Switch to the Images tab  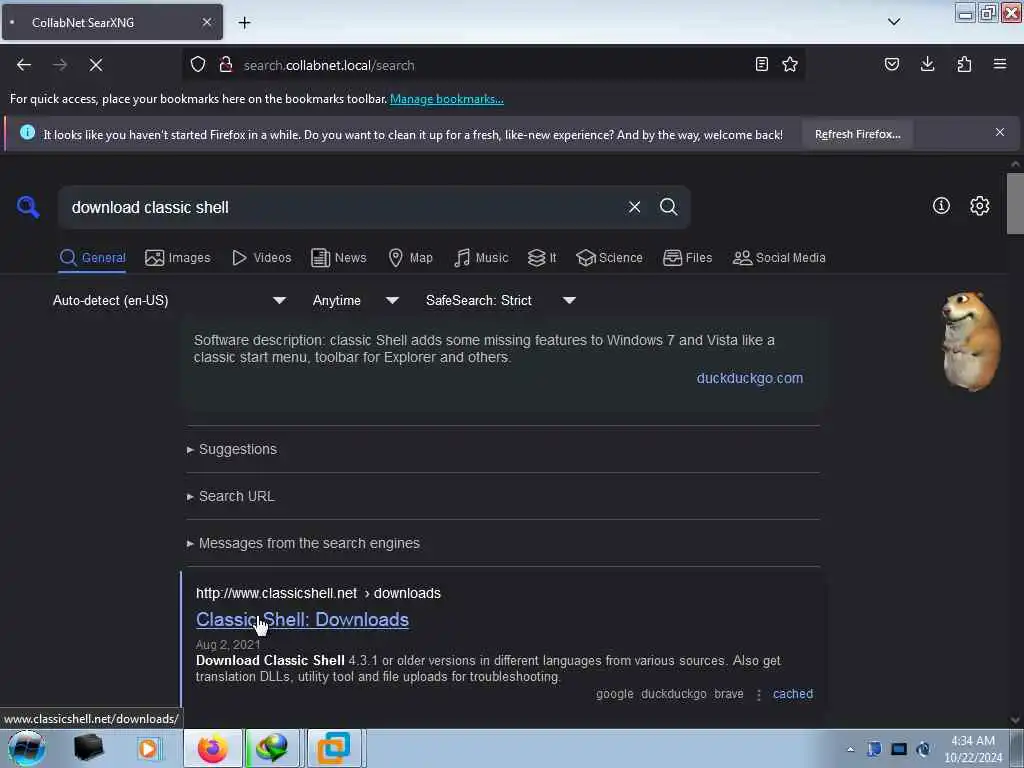pos(178,257)
